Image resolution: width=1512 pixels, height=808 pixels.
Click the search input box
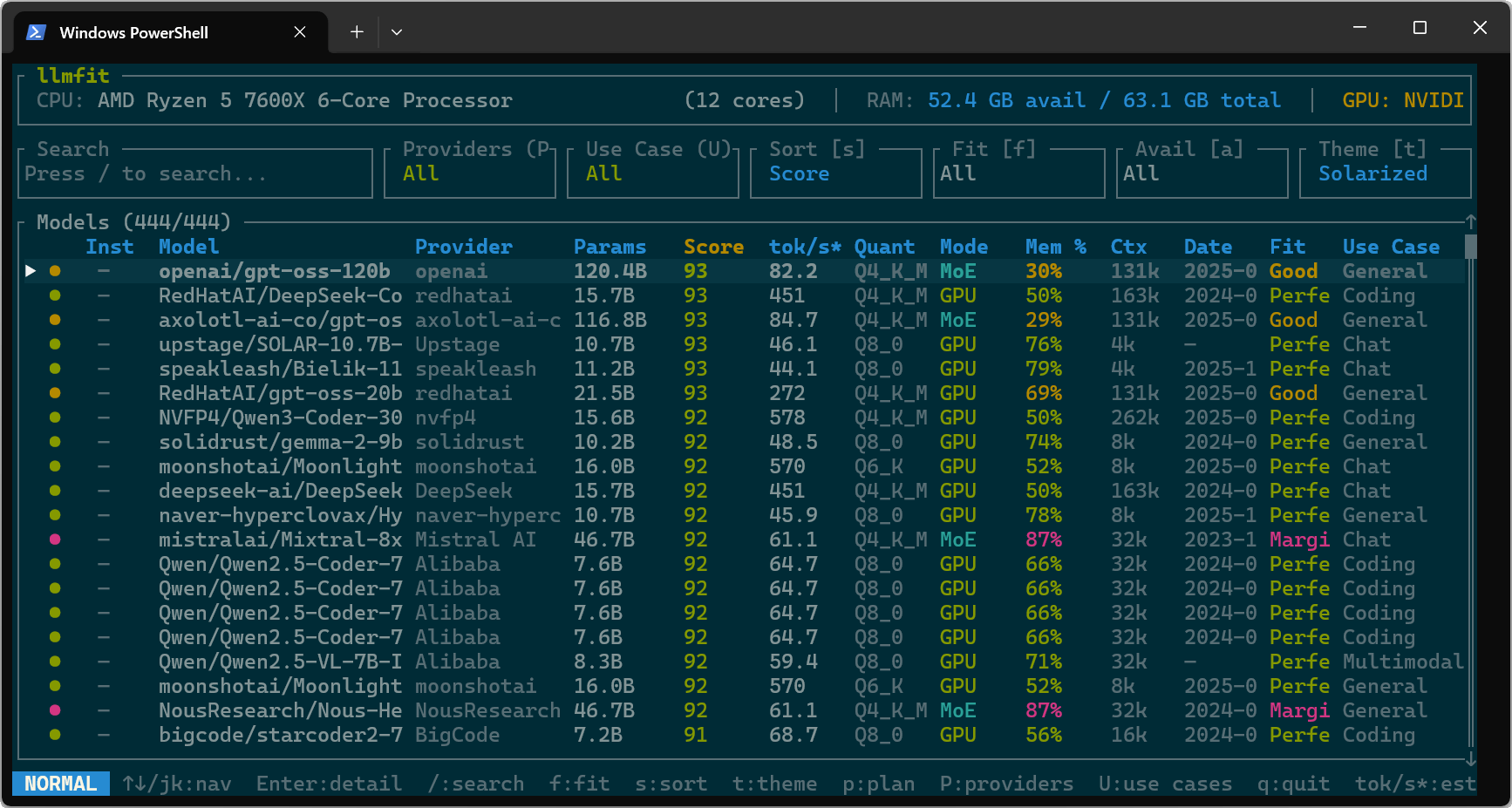(195, 173)
